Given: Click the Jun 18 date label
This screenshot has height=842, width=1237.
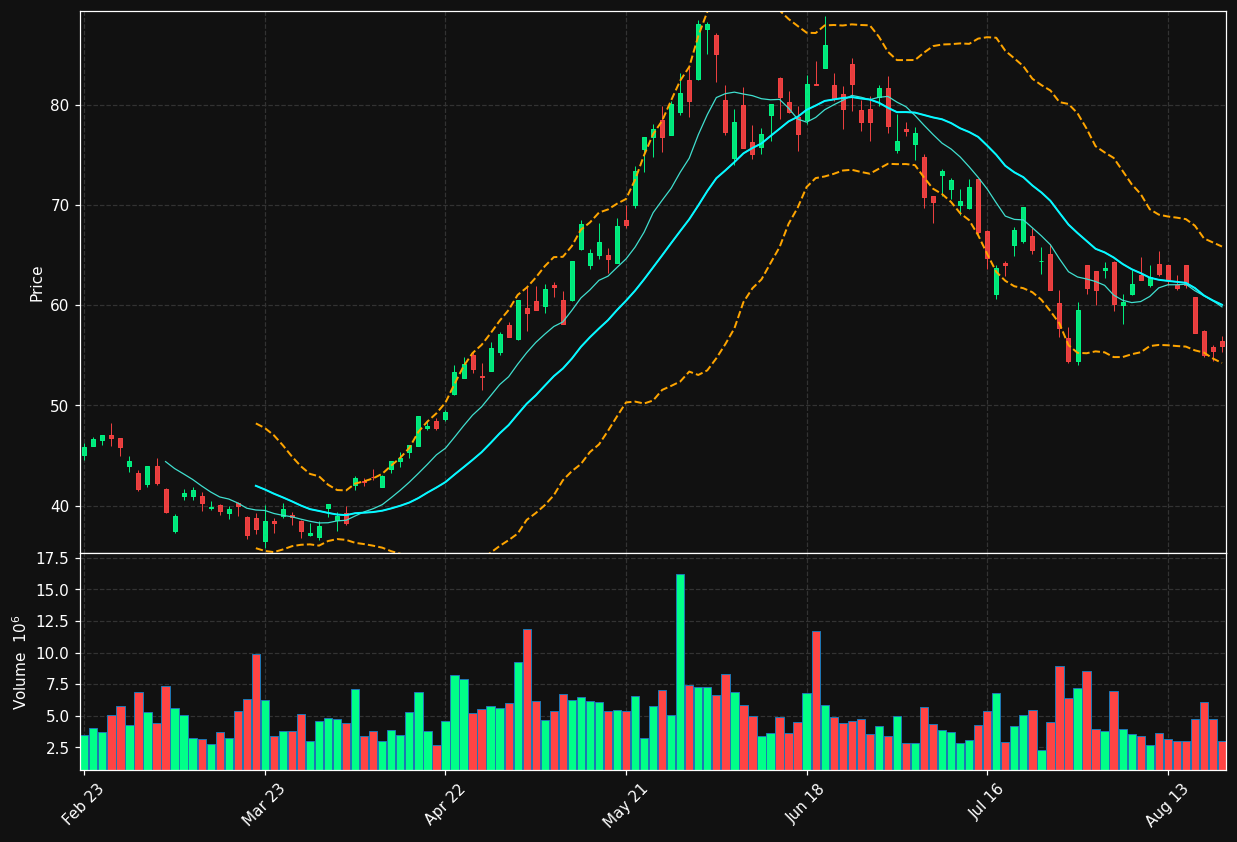Looking at the screenshot, I should pos(805,805).
